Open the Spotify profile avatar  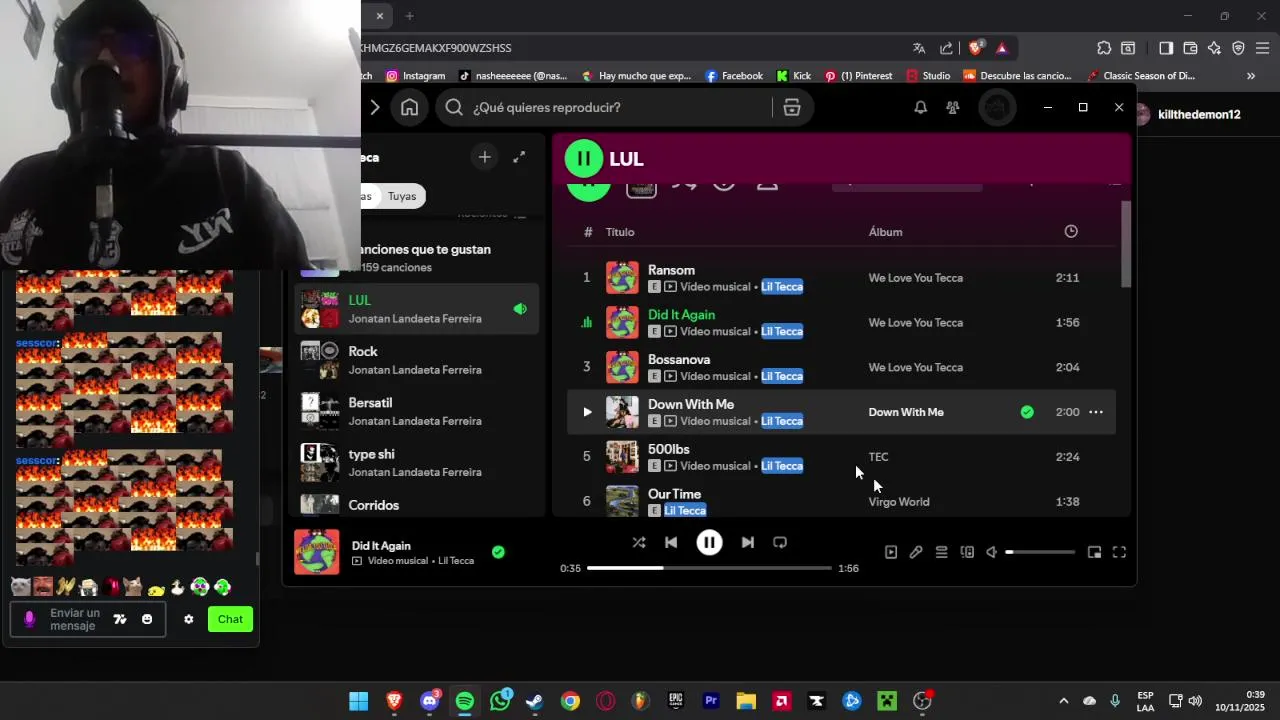coord(996,107)
